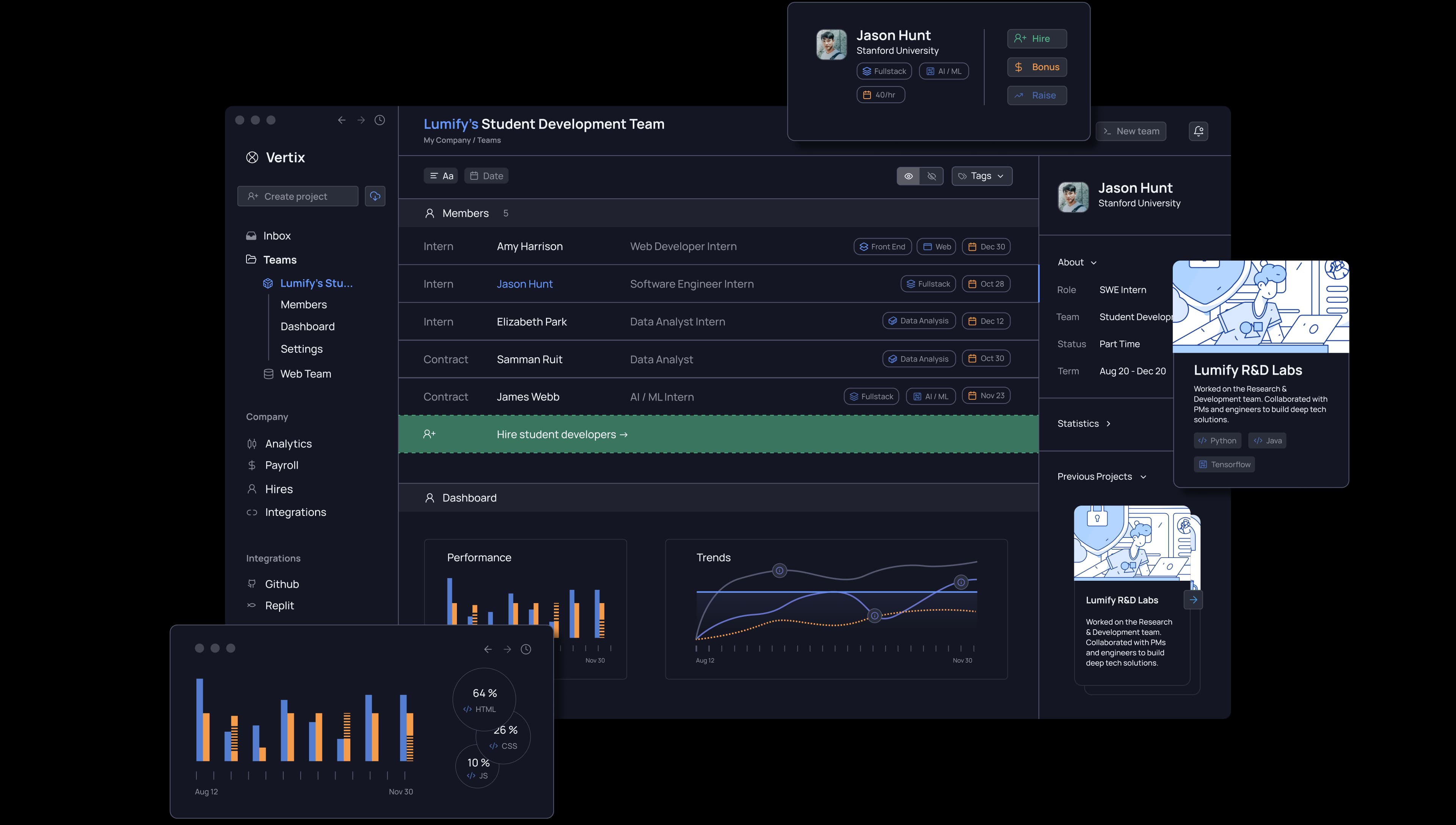This screenshot has height=825, width=1456.
Task: Toggle the Date sort button
Action: (486, 176)
